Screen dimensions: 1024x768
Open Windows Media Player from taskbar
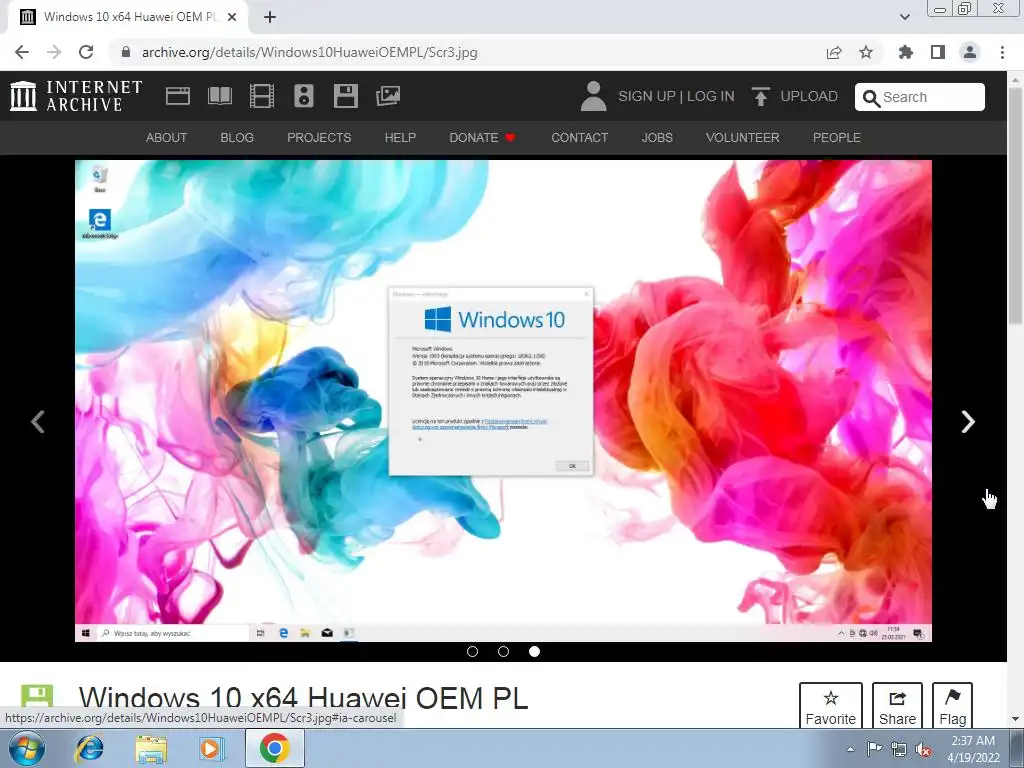coord(211,749)
